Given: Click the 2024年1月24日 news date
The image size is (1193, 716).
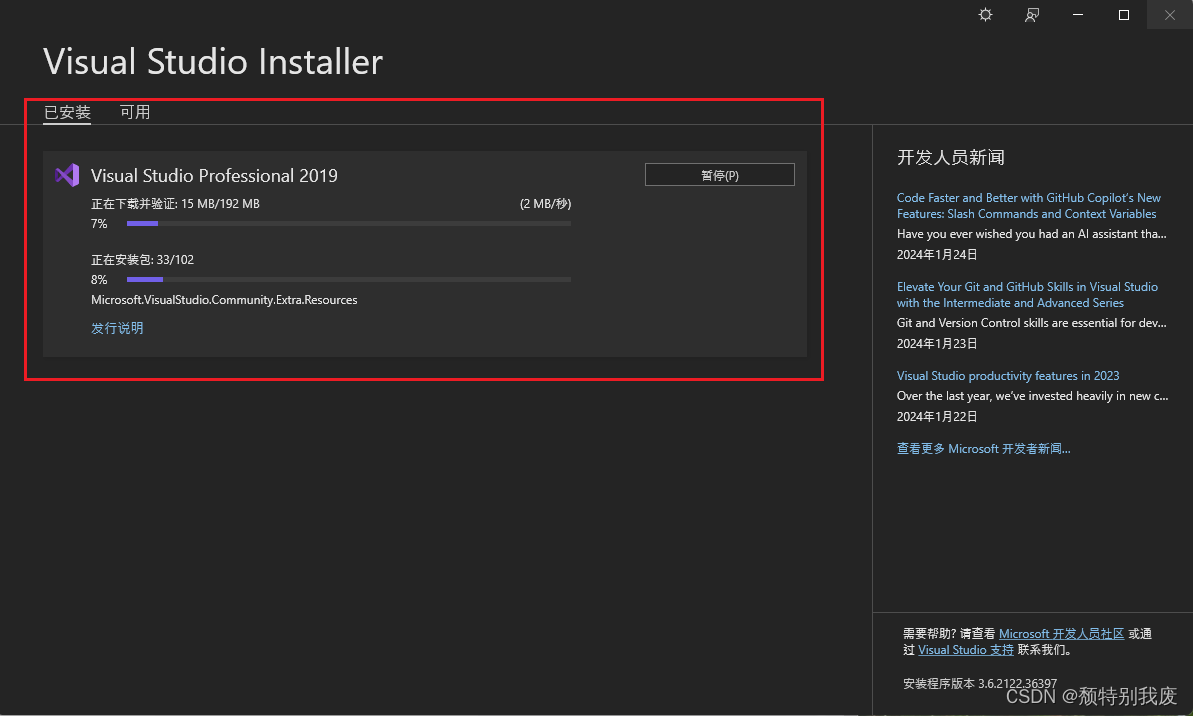Looking at the screenshot, I should (937, 255).
